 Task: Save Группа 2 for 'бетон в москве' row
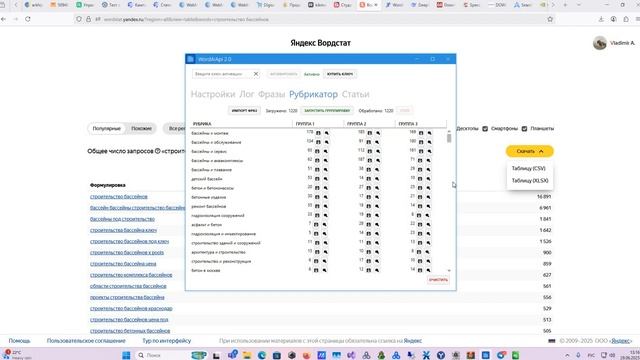(x=369, y=270)
